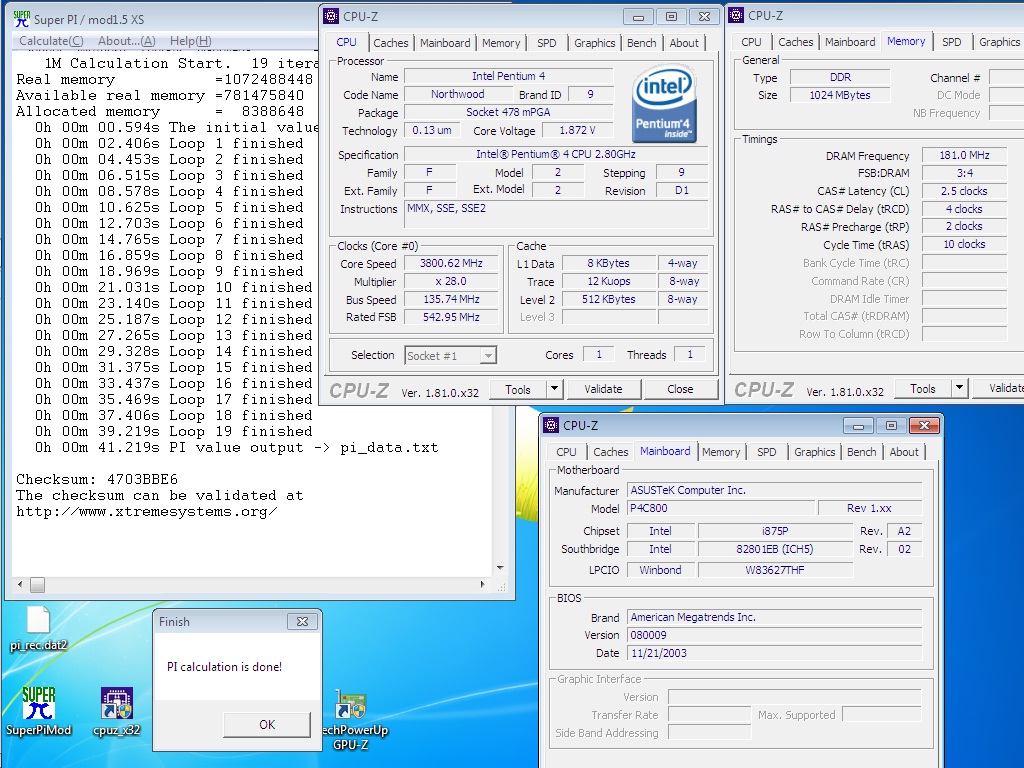Click Super PI vertical scroll down arrow
The width and height of the screenshot is (1024, 768).
[500, 568]
